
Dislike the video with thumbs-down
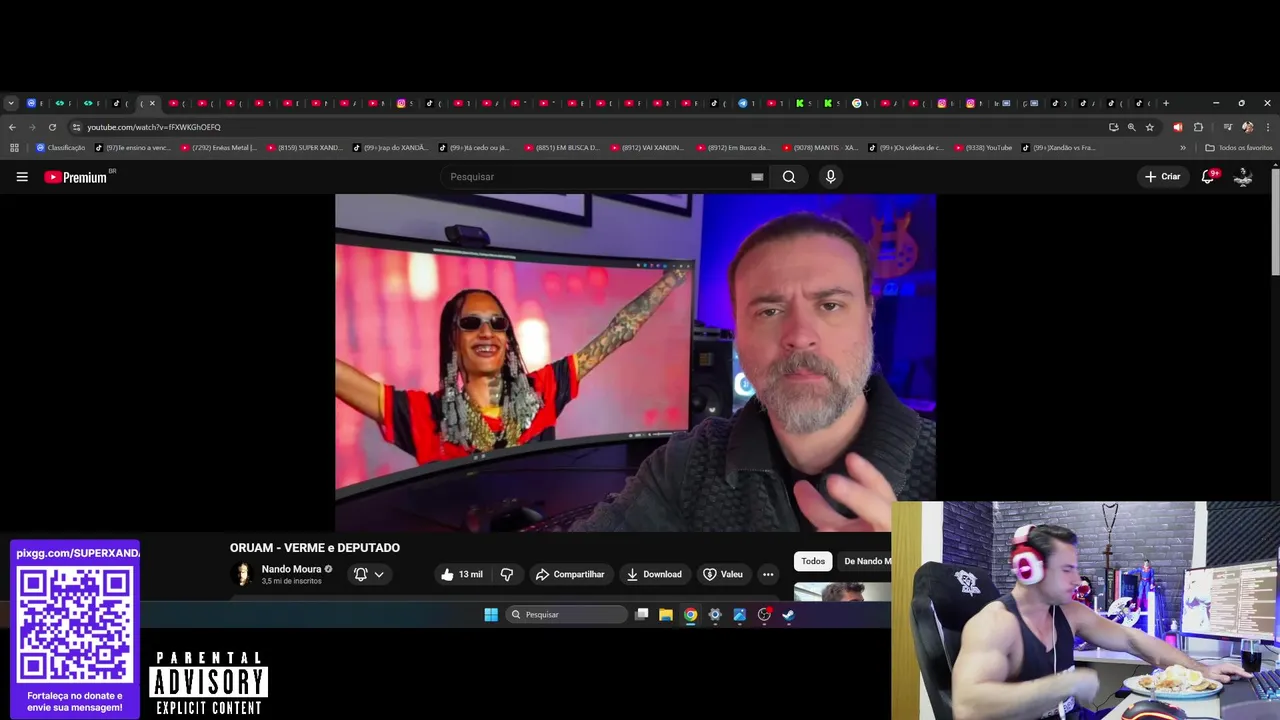507,574
